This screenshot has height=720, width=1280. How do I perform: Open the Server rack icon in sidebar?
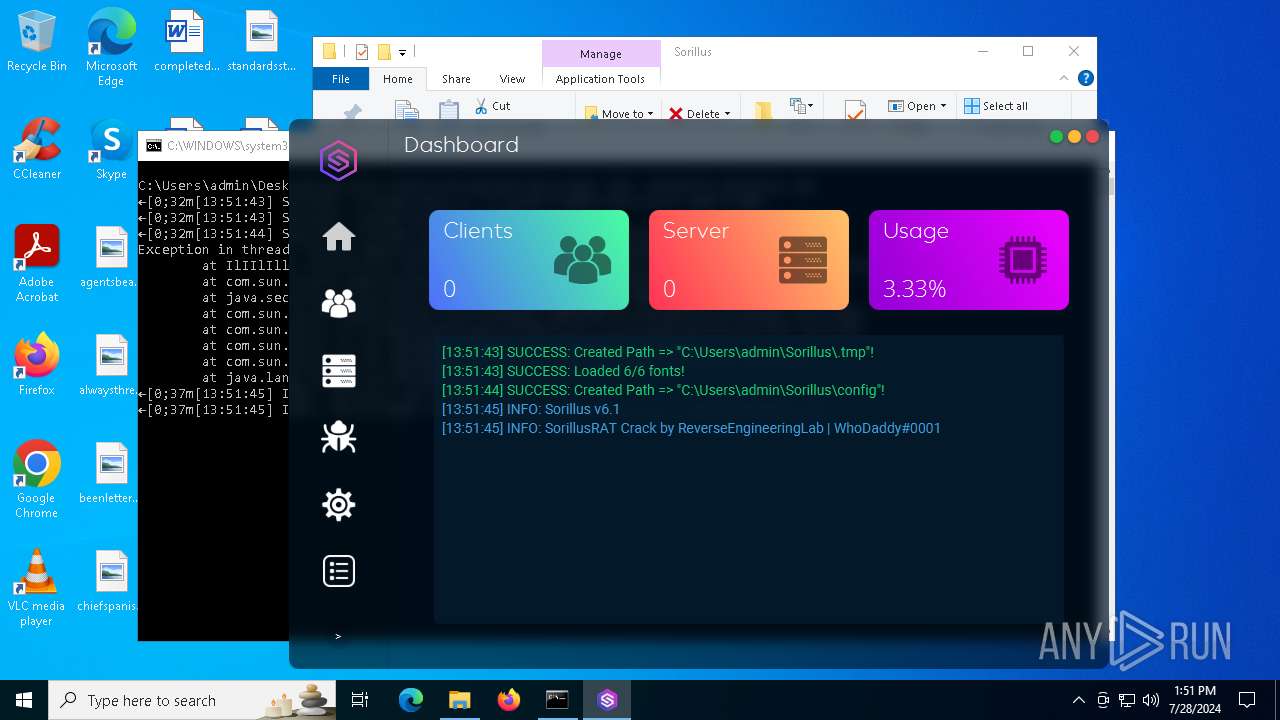339,371
